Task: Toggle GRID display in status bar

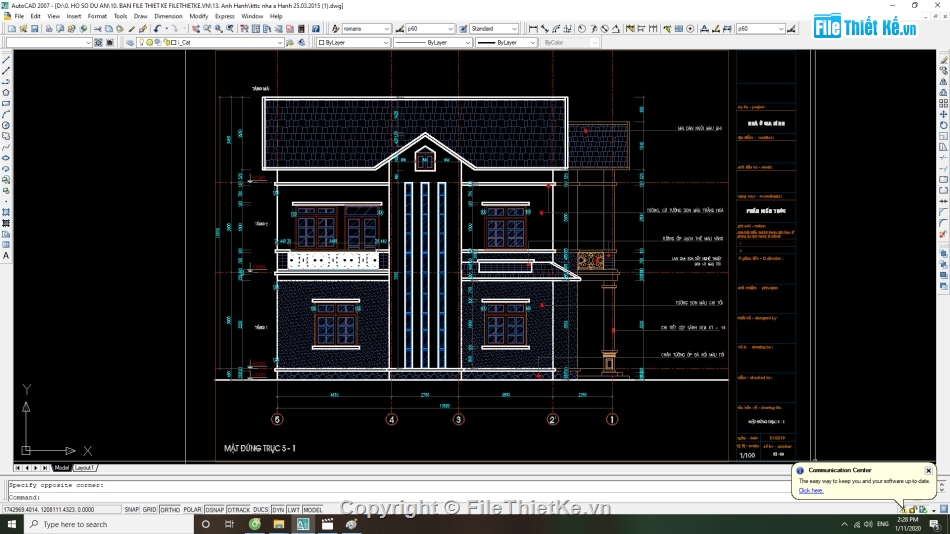Action: point(149,510)
